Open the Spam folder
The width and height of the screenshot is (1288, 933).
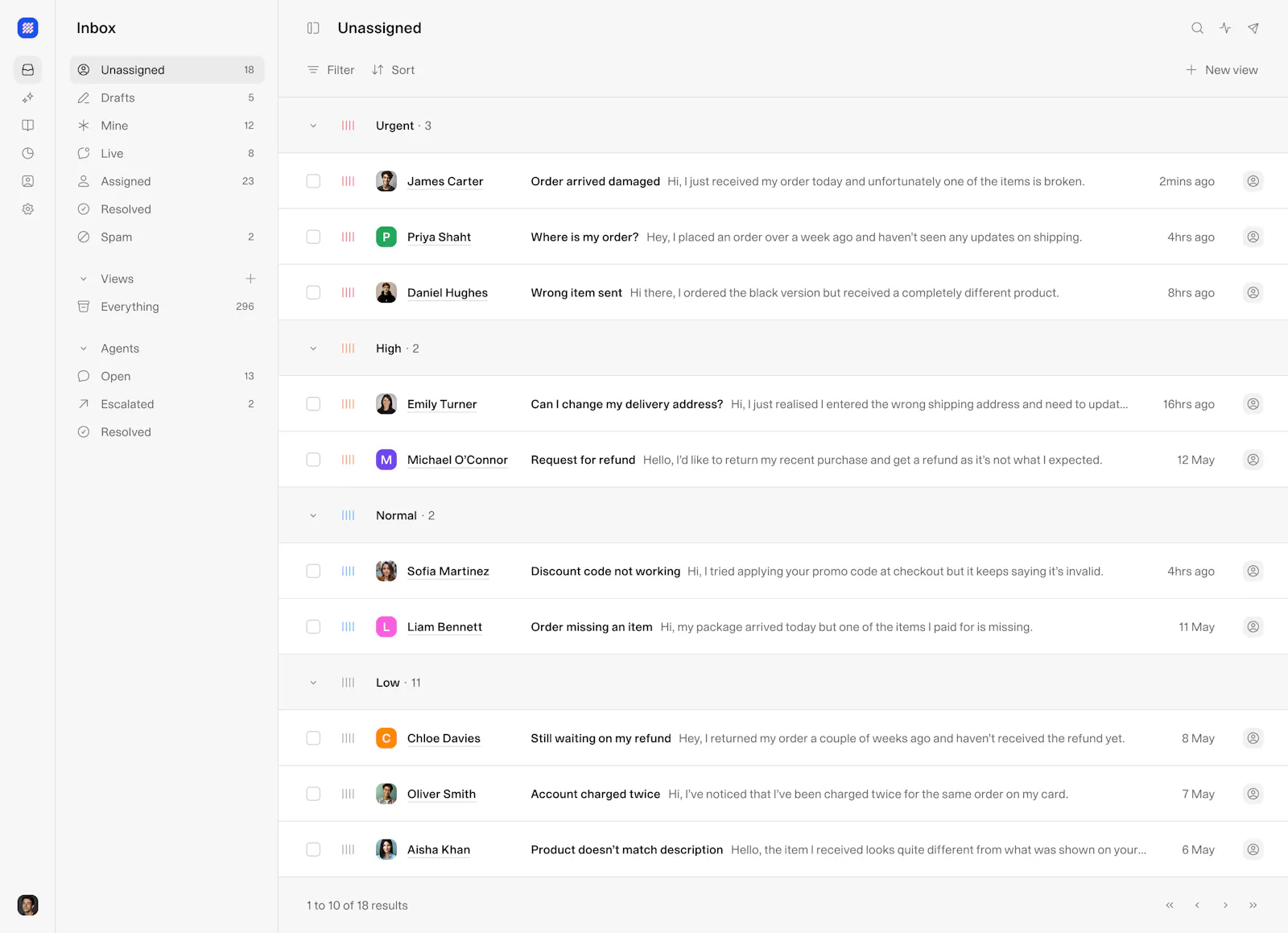click(x=167, y=237)
